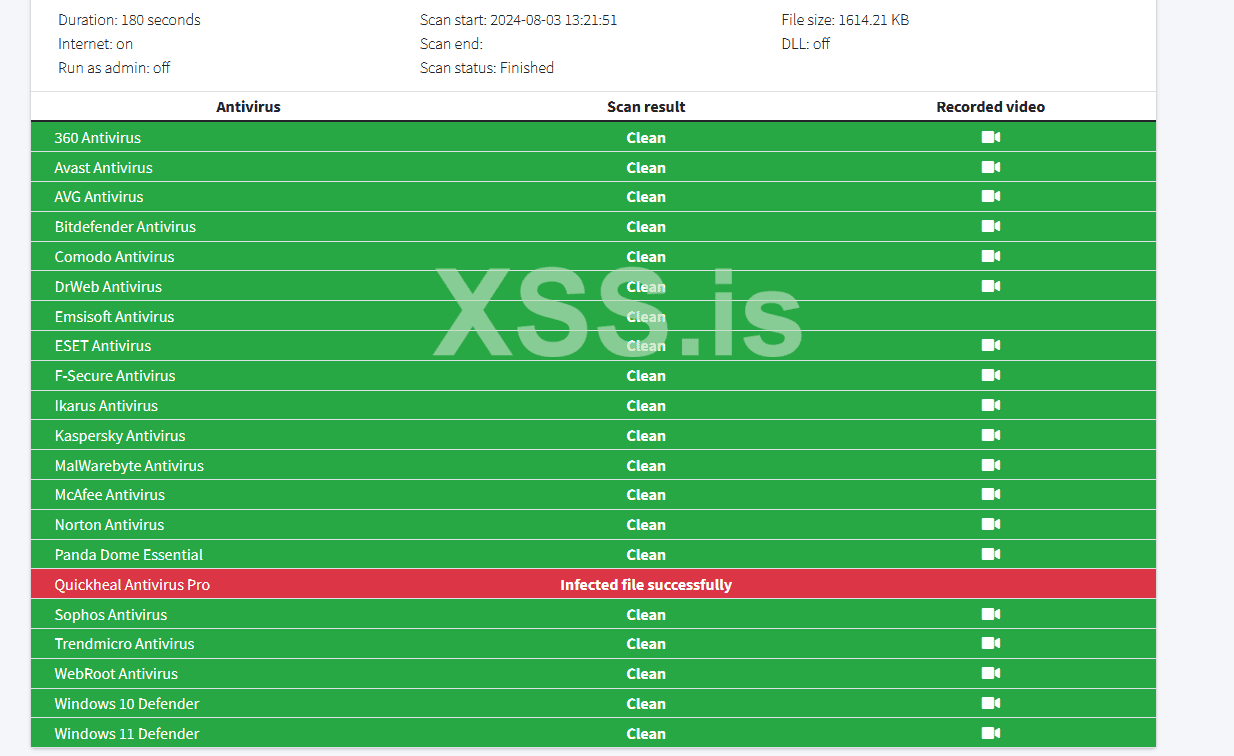This screenshot has width=1234, height=756.
Task: Click the 'Scan end:' label
Action: point(451,44)
